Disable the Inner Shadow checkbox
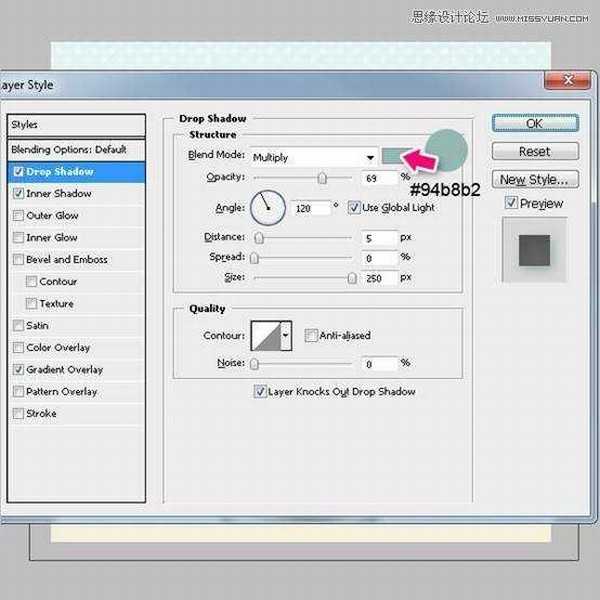The width and height of the screenshot is (600, 600). [x=19, y=194]
